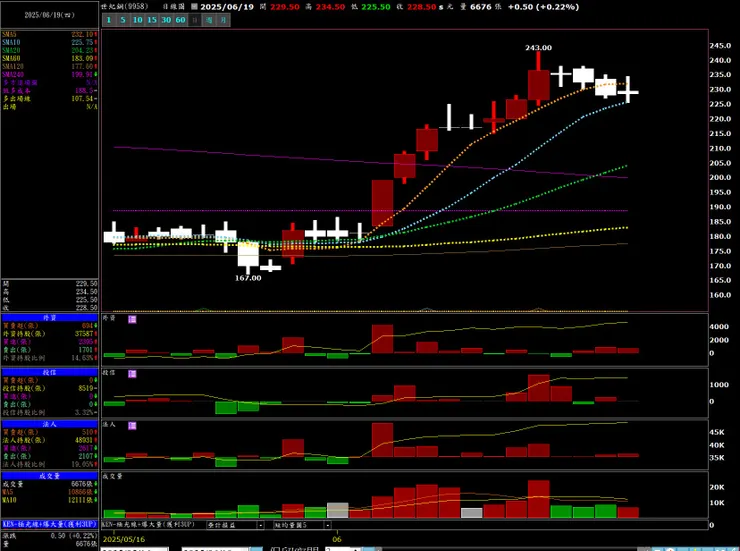The height and width of the screenshot is (551, 740).
Task: Click the small icon before 2025/06/19 header
Action: point(194,7)
